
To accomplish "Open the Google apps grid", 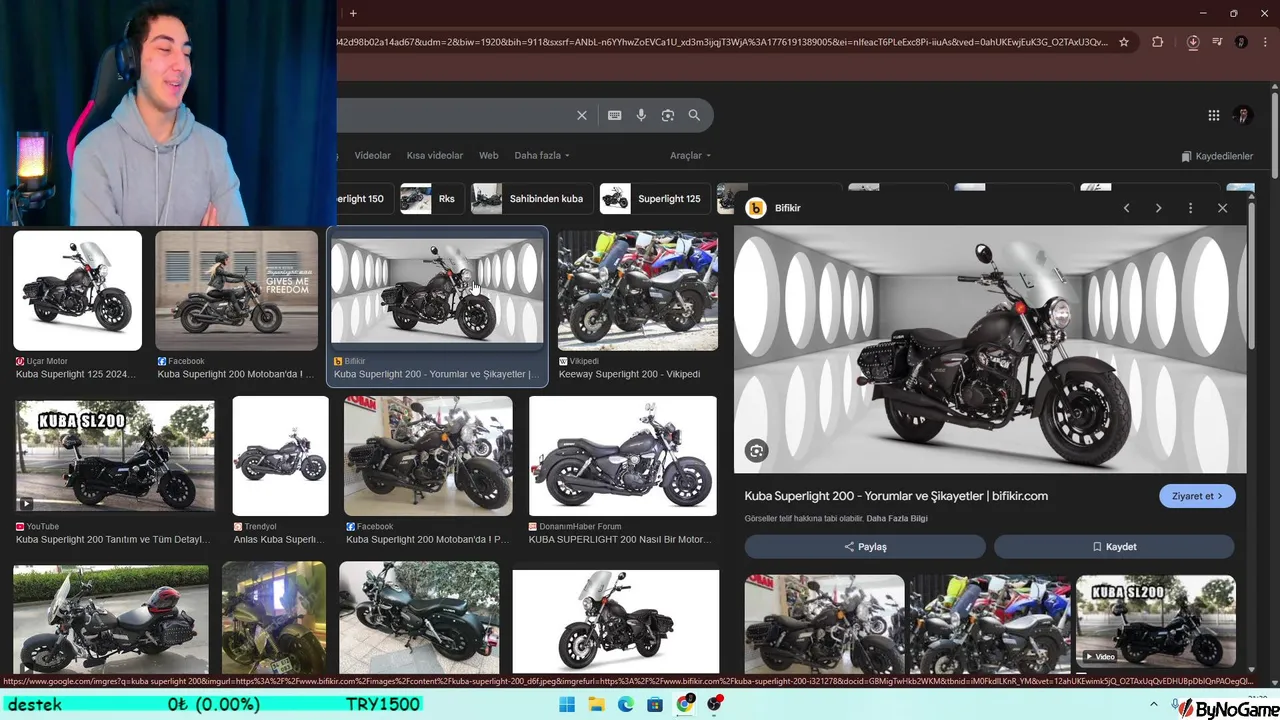I will tap(1214, 115).
